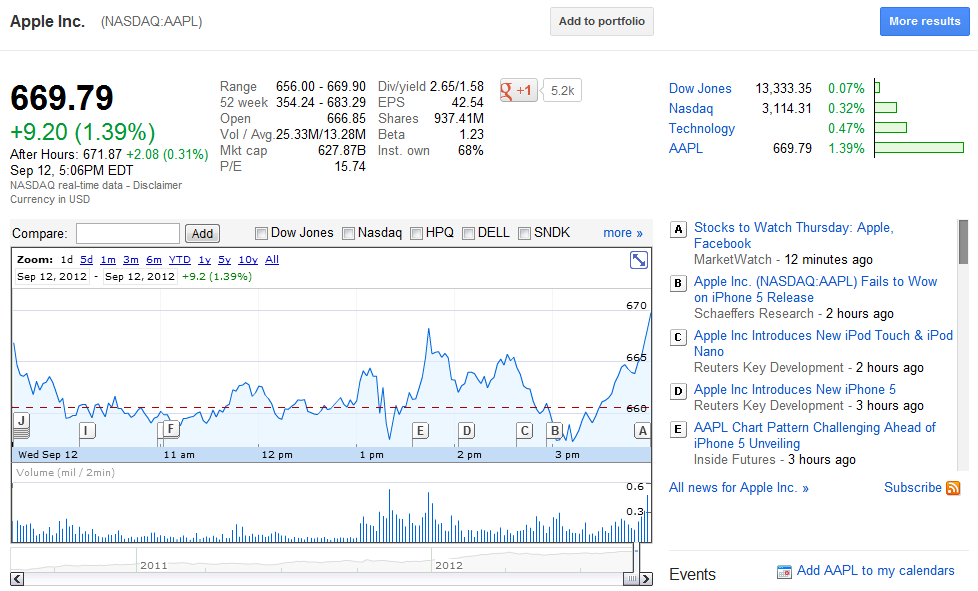Click the Google +1 button
978x591 pixels.
pyautogui.click(x=518, y=90)
